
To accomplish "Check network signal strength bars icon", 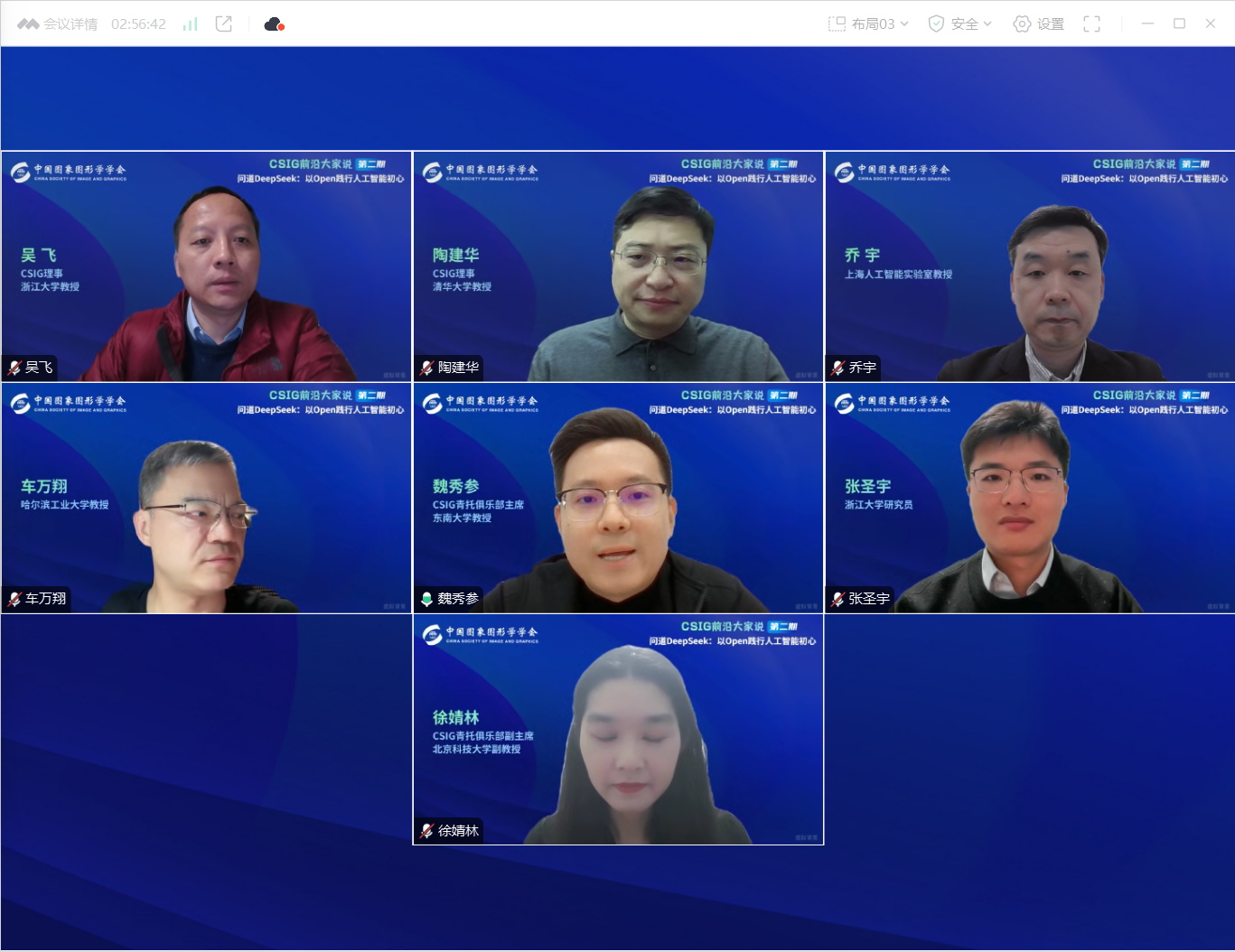I will click(x=190, y=24).
